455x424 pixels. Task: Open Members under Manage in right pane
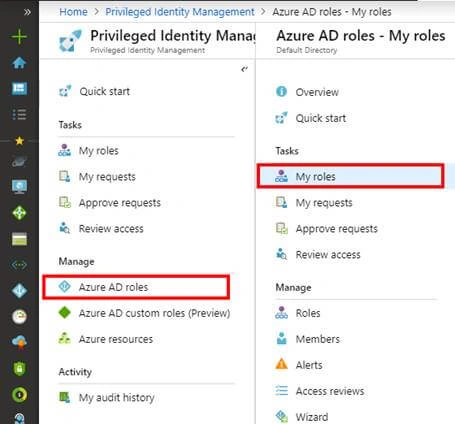pos(308,339)
